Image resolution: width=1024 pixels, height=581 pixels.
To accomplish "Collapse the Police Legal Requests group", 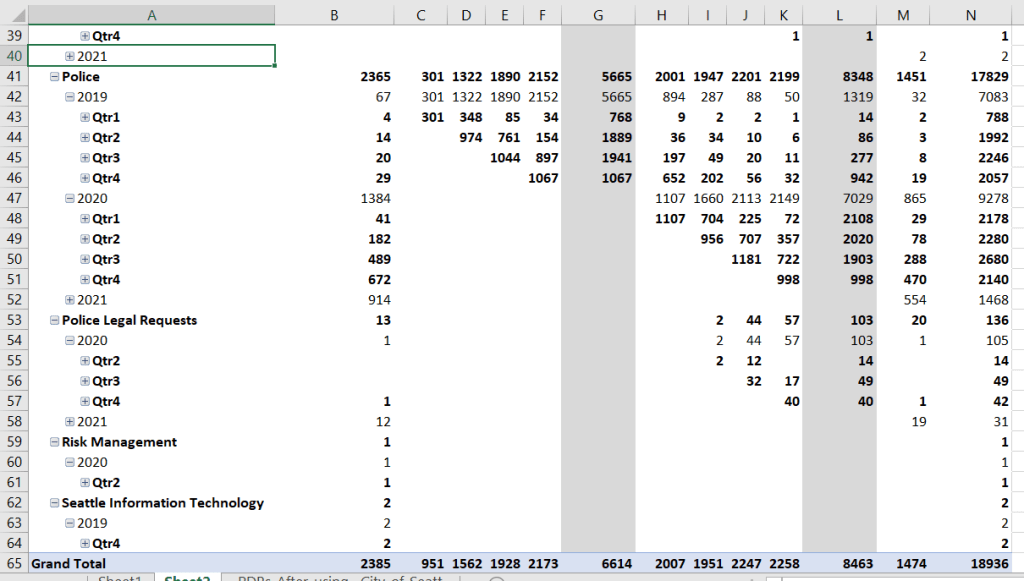I will 54,320.
